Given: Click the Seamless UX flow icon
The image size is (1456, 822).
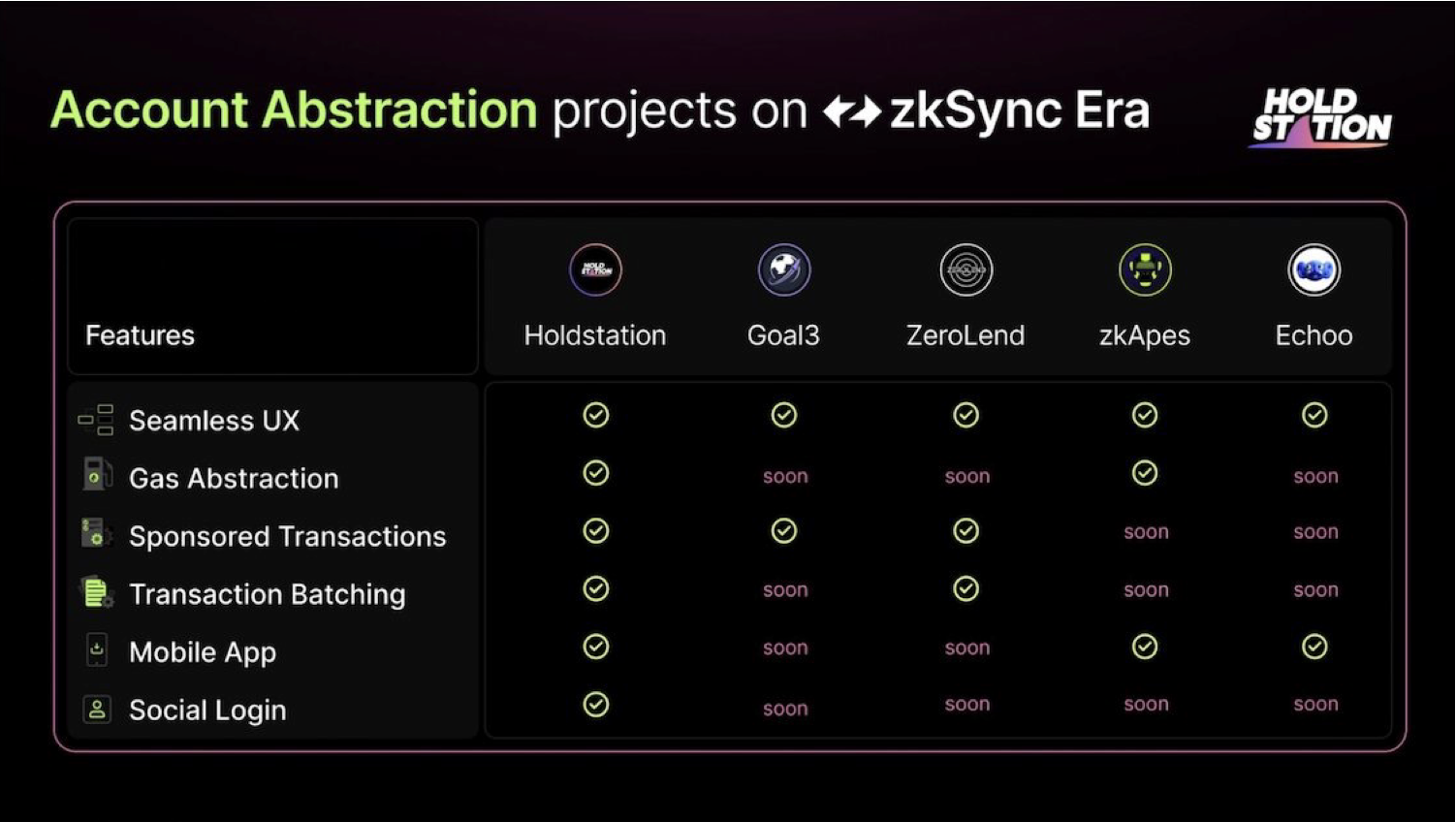Looking at the screenshot, I should [96, 420].
